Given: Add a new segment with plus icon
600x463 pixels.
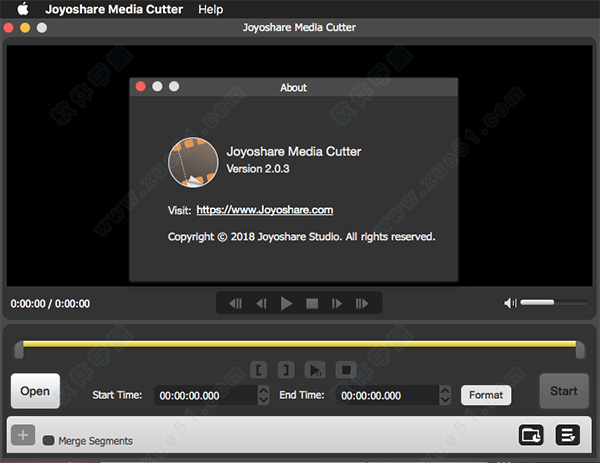Looking at the screenshot, I should pyautogui.click(x=23, y=435).
